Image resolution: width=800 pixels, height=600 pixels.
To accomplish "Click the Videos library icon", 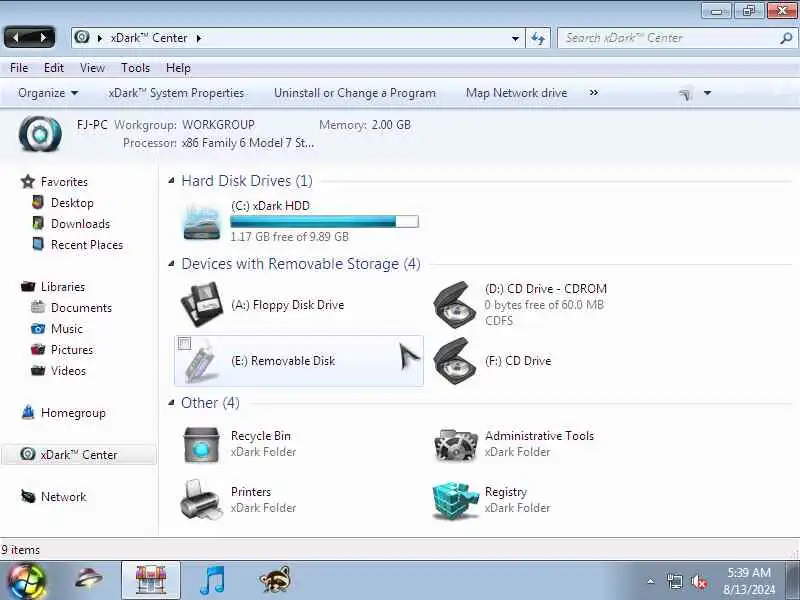I will (x=38, y=370).
